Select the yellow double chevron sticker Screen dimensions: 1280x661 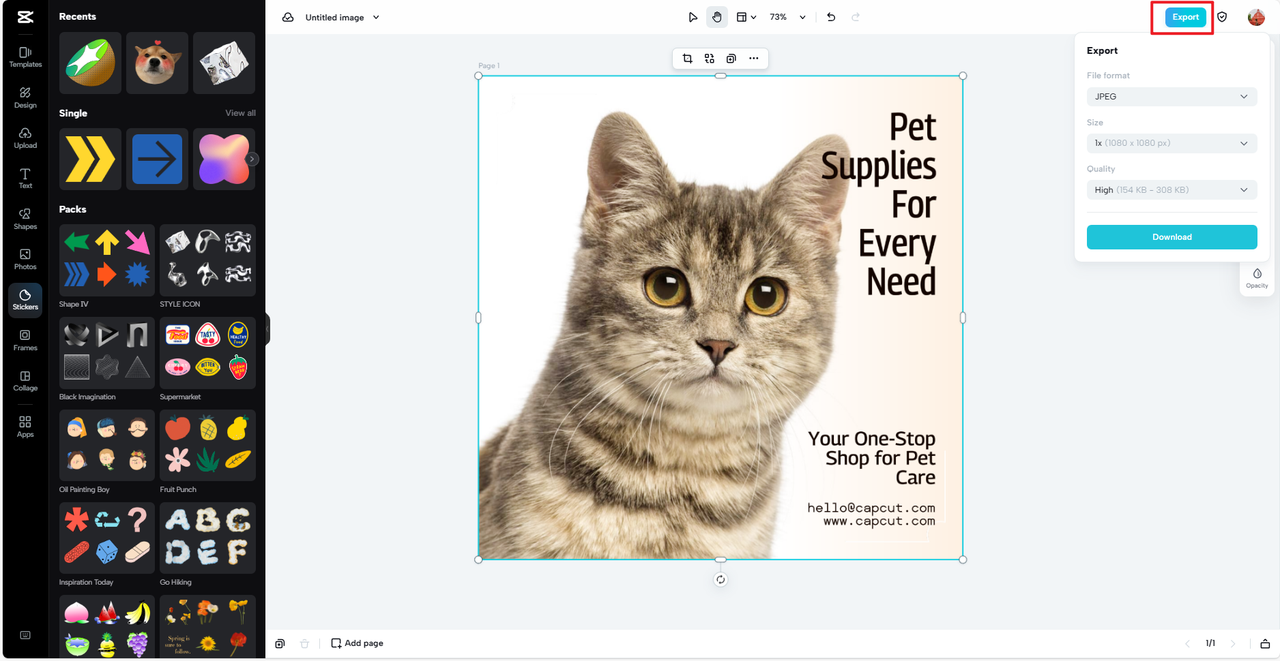point(90,159)
